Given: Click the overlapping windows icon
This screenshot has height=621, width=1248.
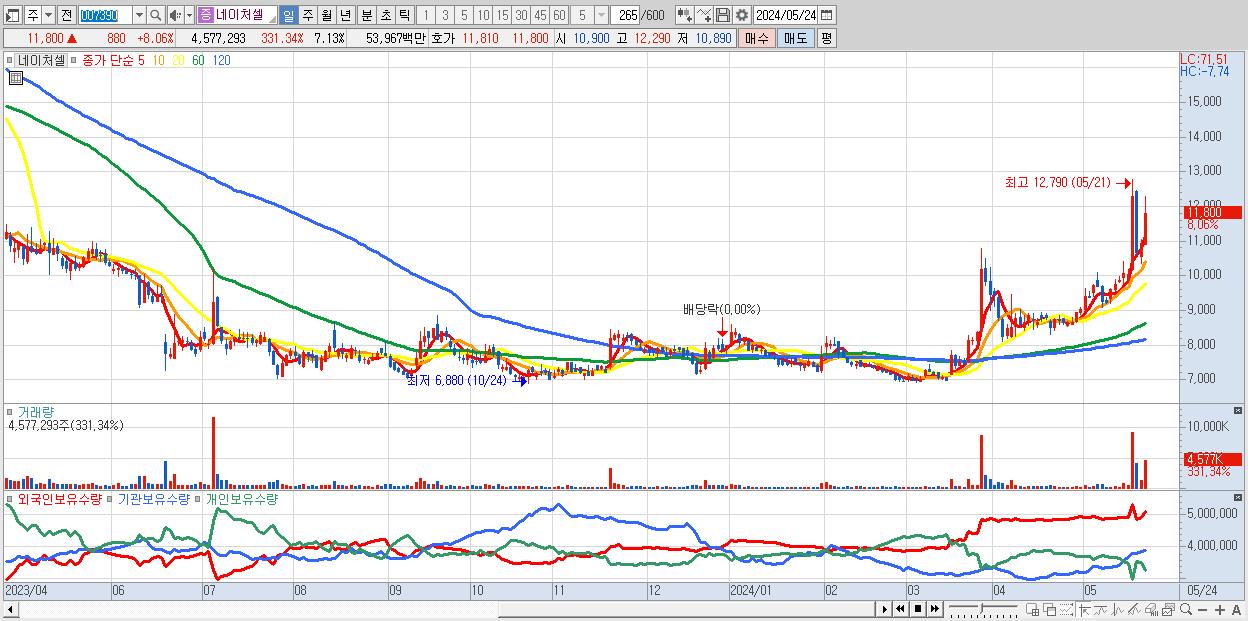Looking at the screenshot, I should pos(1050,609).
